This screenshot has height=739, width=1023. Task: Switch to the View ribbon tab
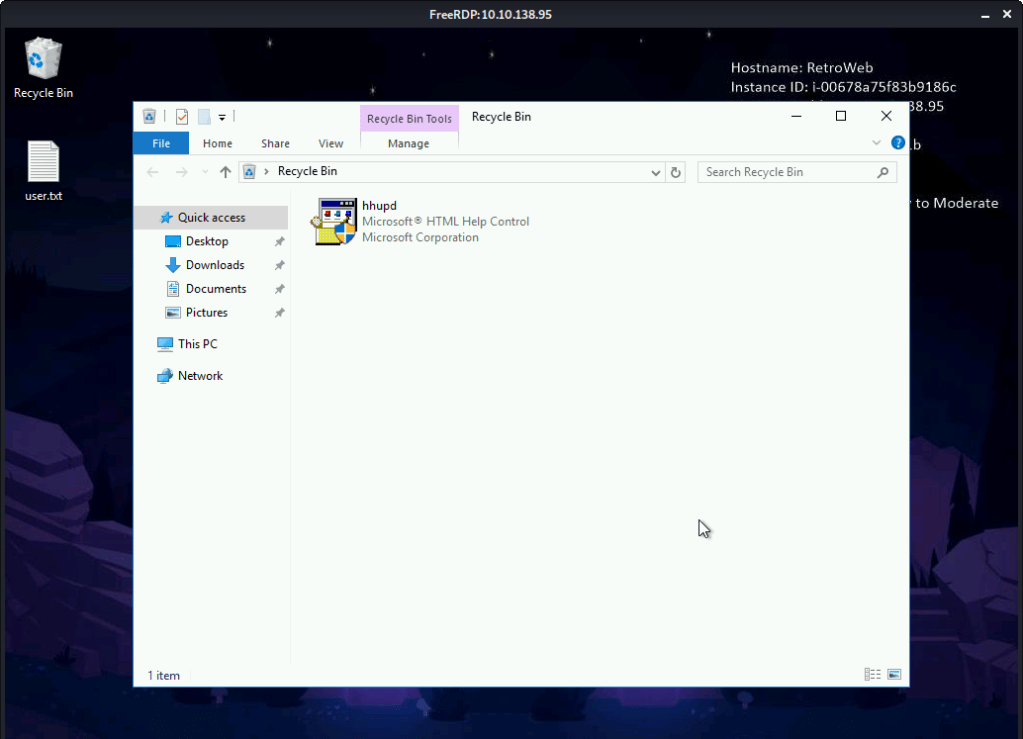click(x=330, y=143)
